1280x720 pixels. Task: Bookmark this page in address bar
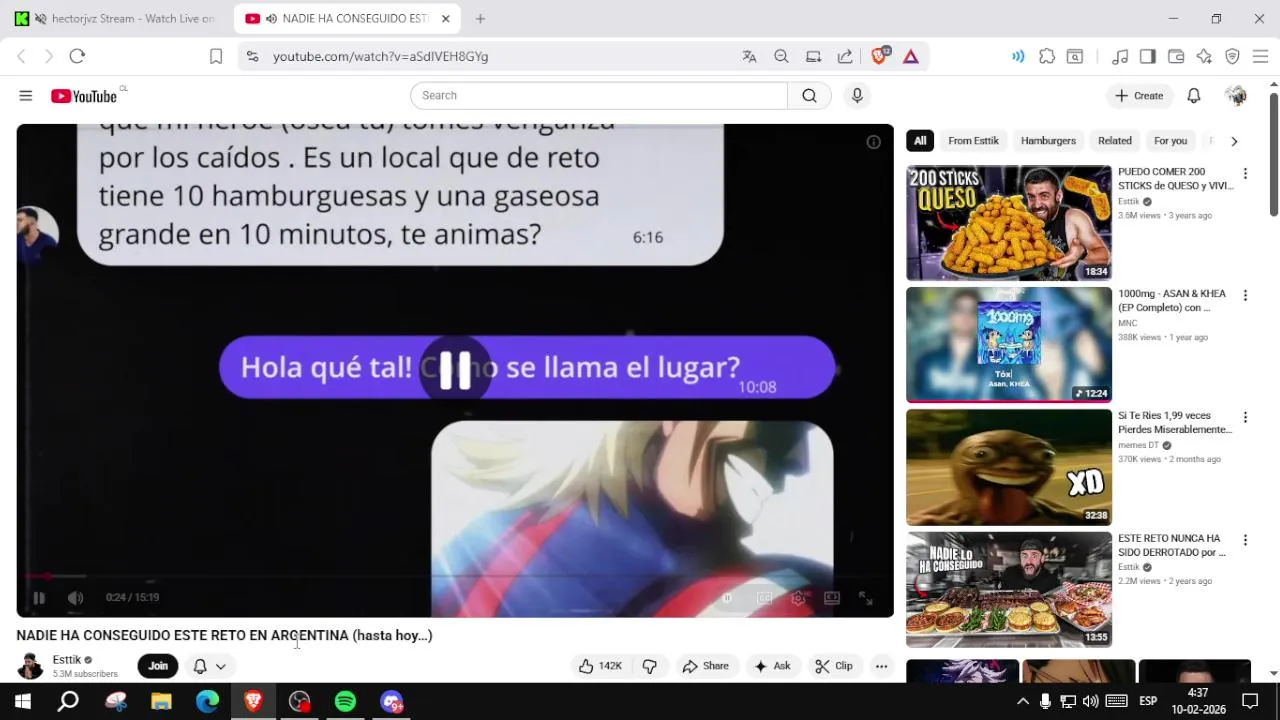click(216, 56)
